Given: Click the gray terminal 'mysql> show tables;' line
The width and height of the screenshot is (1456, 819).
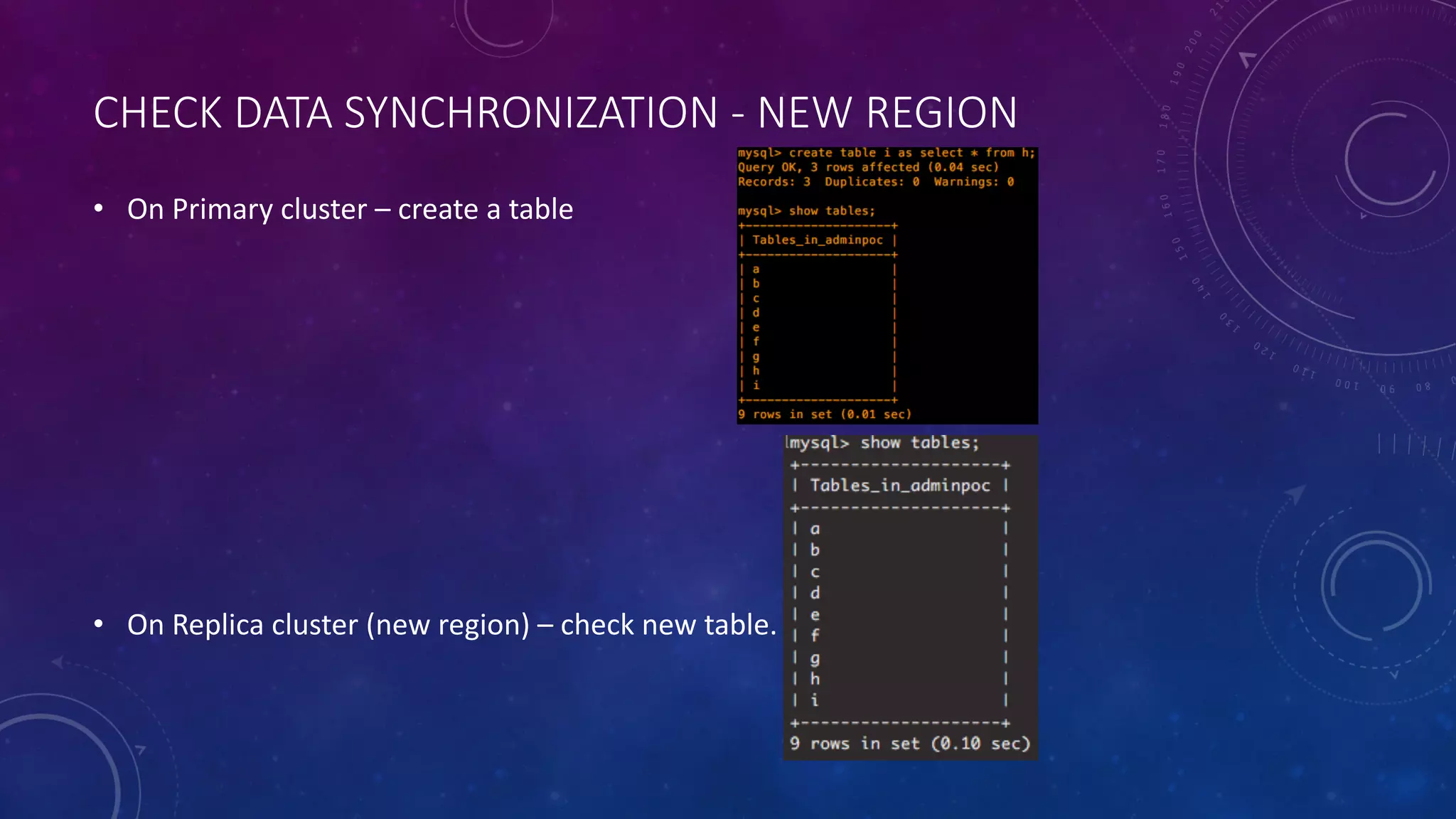Looking at the screenshot, I should point(884,443).
